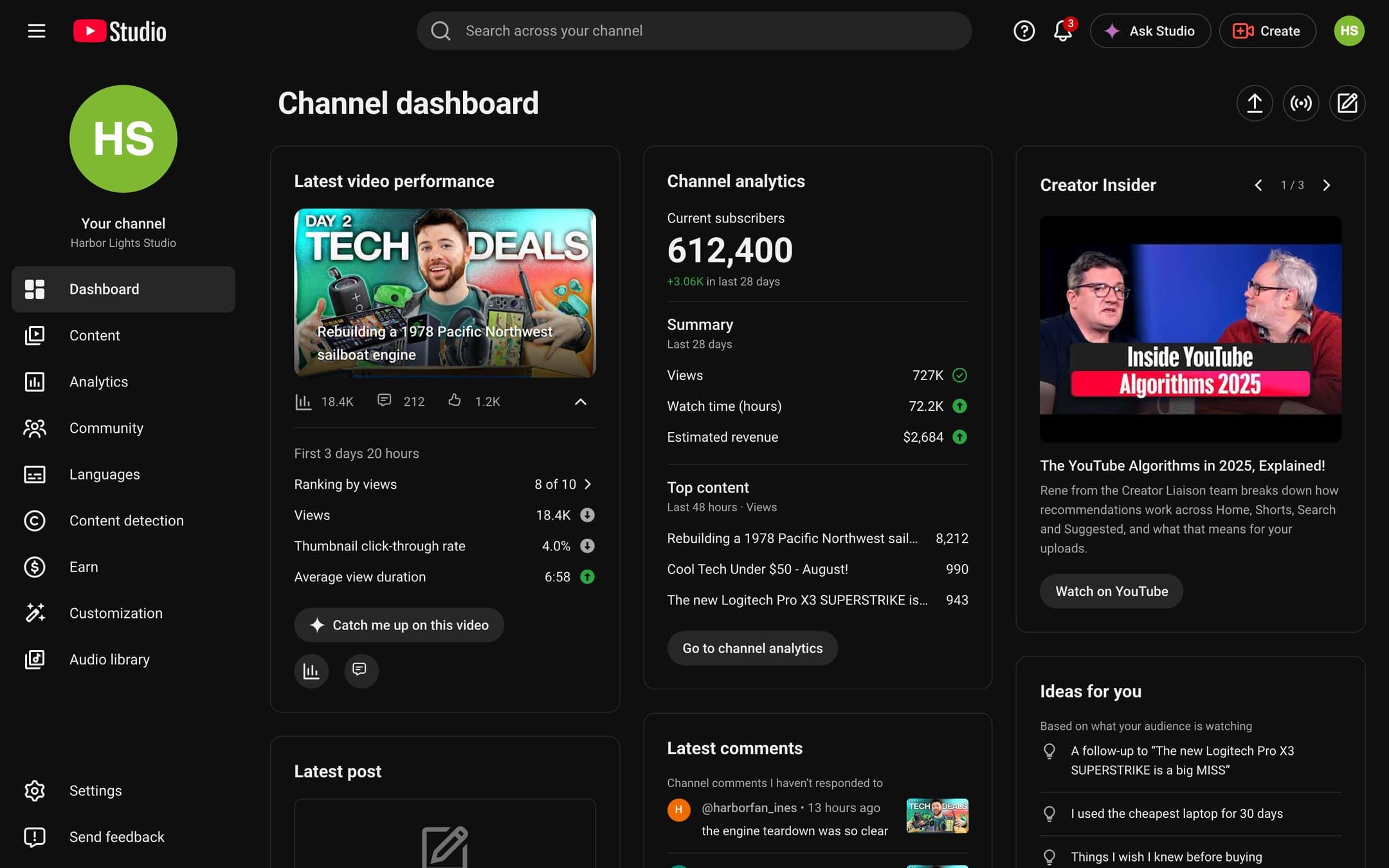Open video analytics icon under Catch me up
The image size is (1389, 868).
point(311,671)
